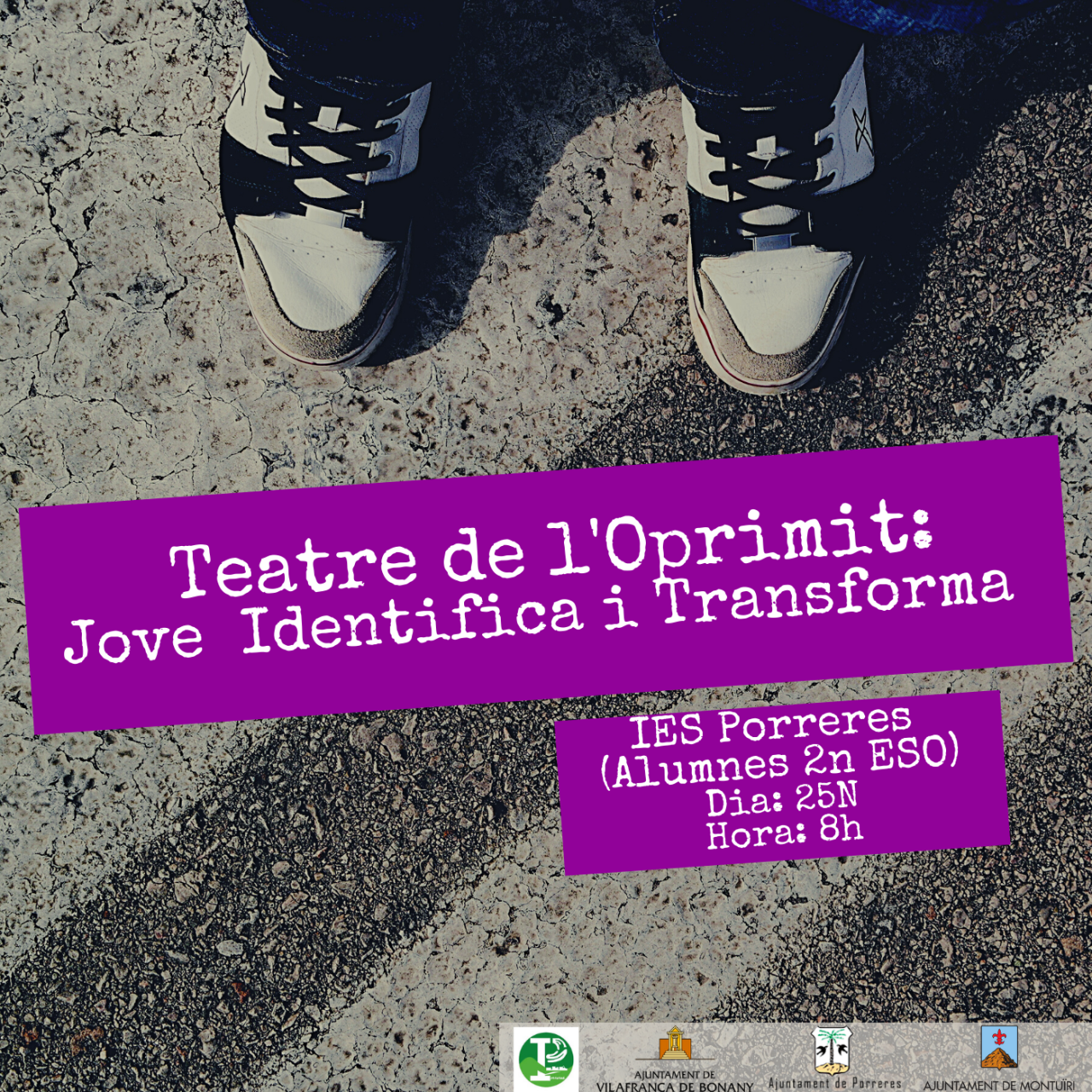Click the "Hora: 8h" text
This screenshot has height=1092, width=1092.
(x=784, y=832)
